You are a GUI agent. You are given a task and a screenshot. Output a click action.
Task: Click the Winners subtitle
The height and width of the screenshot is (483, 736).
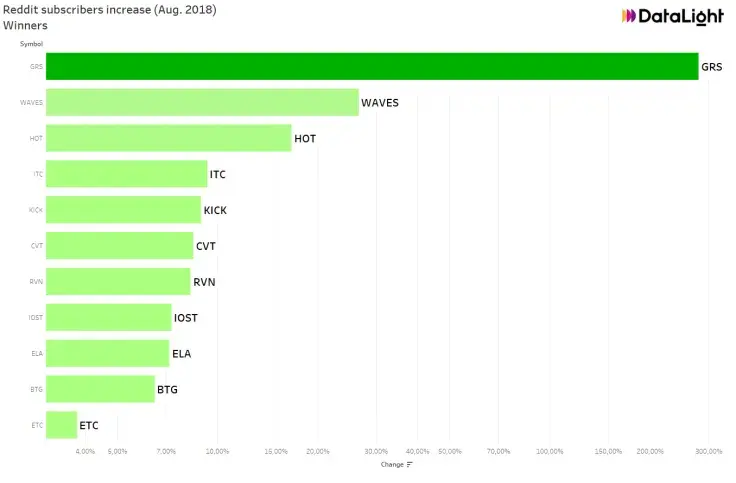tap(25, 25)
